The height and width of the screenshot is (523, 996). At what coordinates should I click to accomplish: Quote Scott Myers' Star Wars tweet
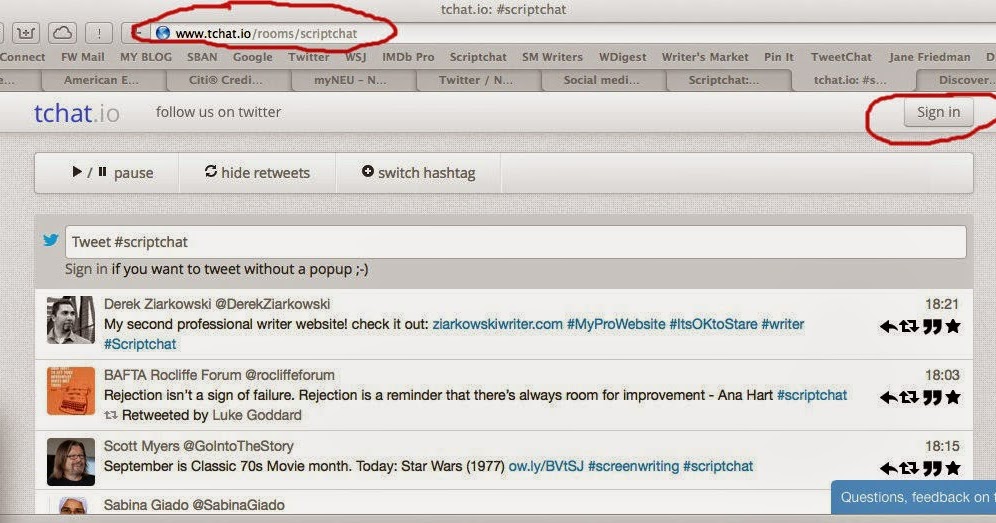(932, 469)
